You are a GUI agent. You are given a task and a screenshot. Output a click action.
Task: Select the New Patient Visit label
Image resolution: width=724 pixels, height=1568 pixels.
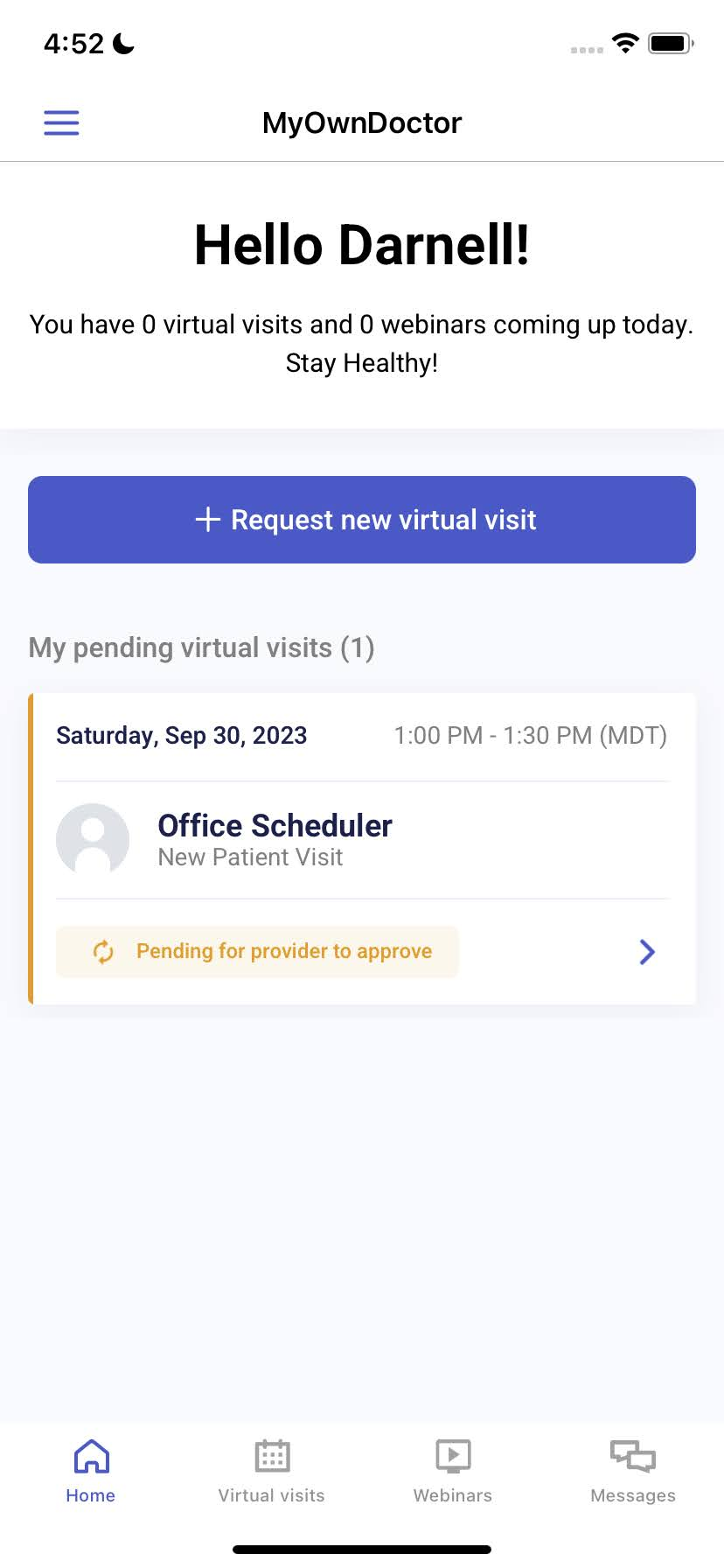[250, 857]
